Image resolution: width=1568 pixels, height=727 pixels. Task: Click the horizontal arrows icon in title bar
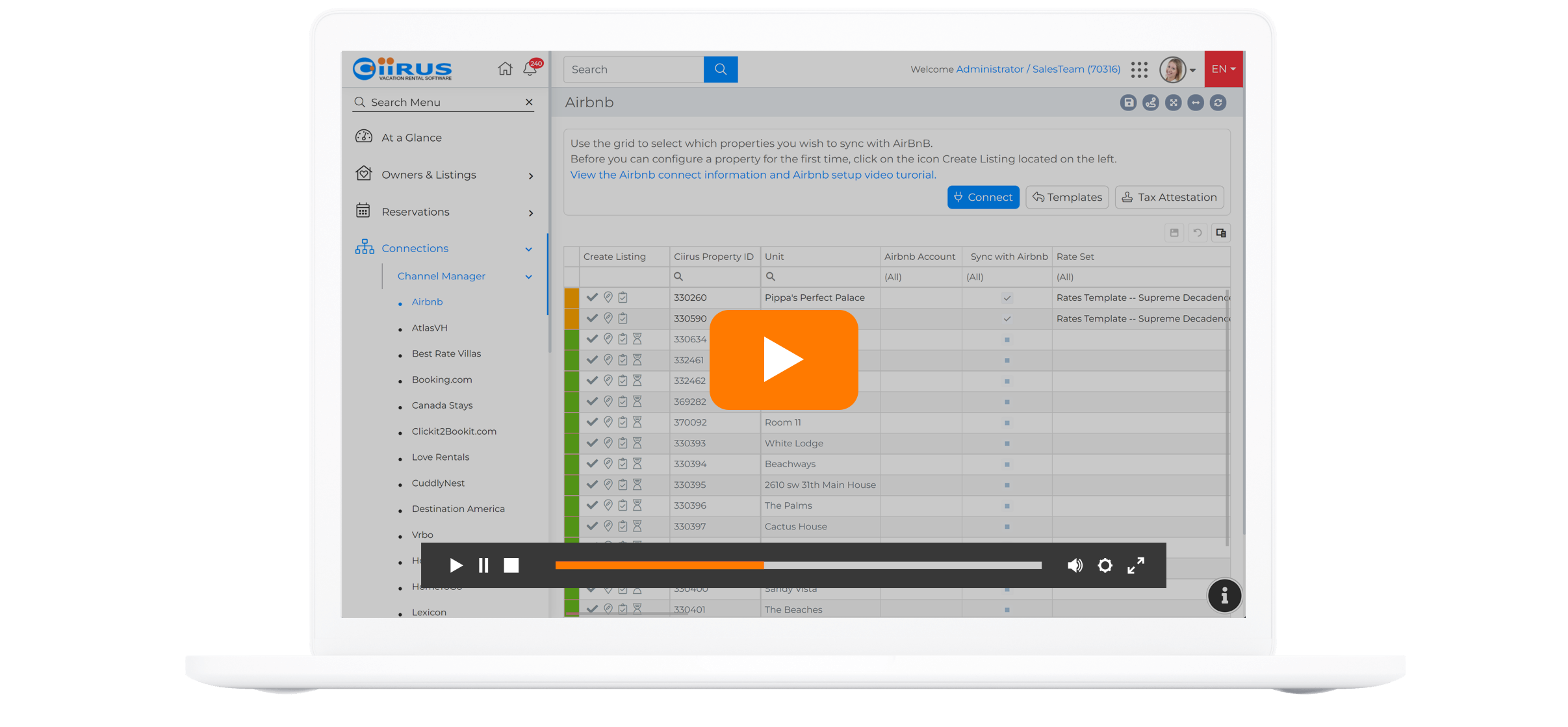click(1196, 103)
